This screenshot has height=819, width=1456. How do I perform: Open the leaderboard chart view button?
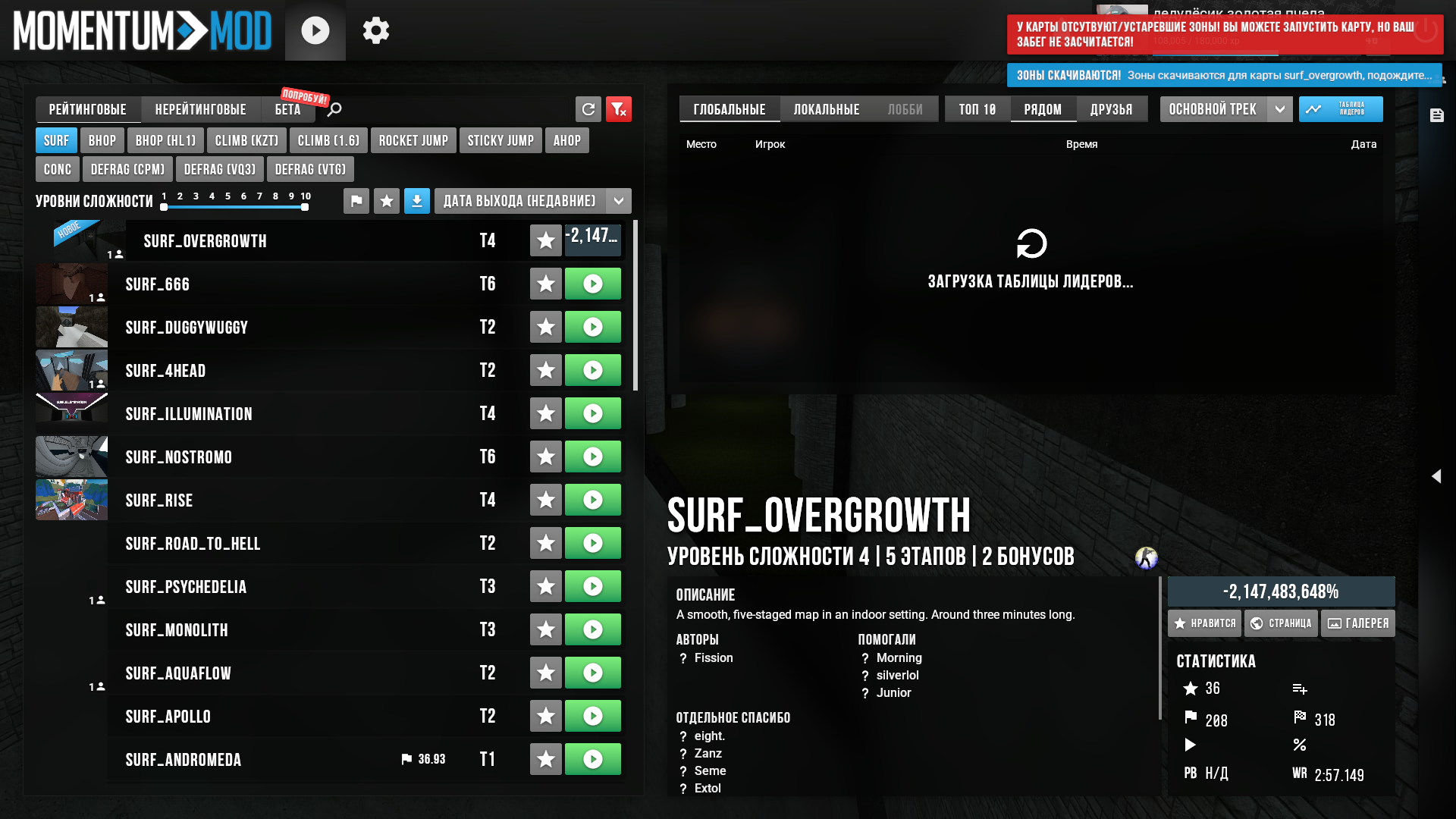point(1341,109)
